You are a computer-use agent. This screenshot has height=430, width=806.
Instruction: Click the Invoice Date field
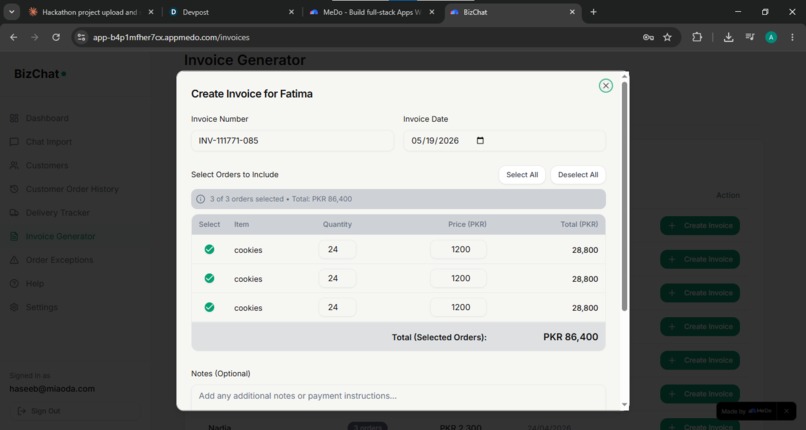504,141
